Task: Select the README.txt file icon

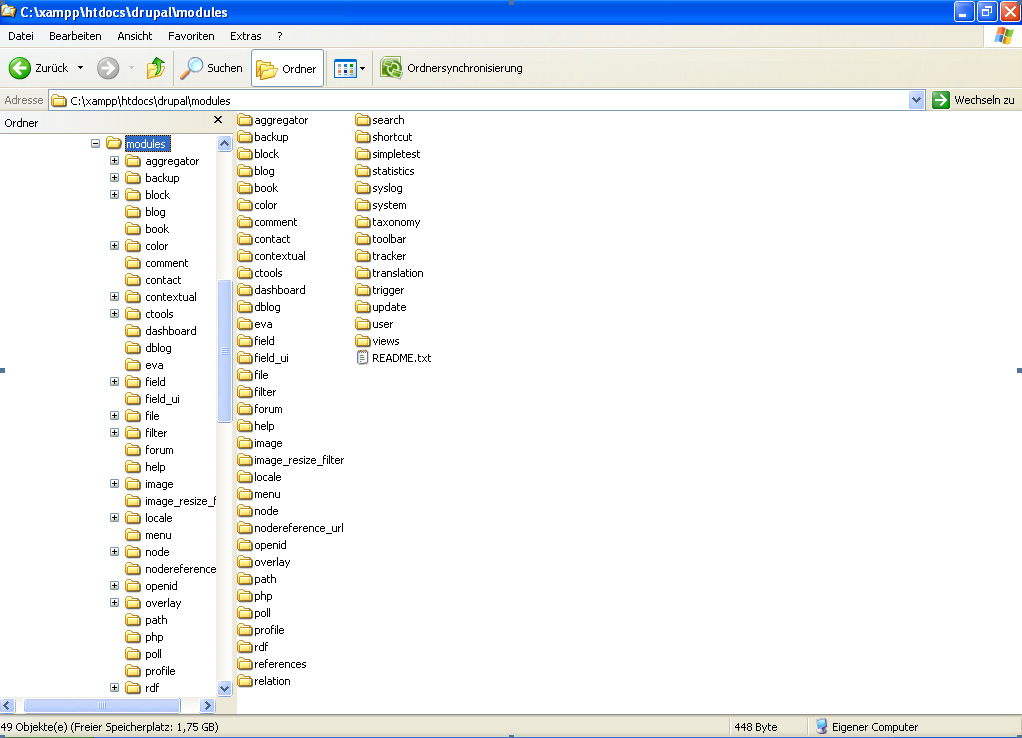Action: point(363,358)
